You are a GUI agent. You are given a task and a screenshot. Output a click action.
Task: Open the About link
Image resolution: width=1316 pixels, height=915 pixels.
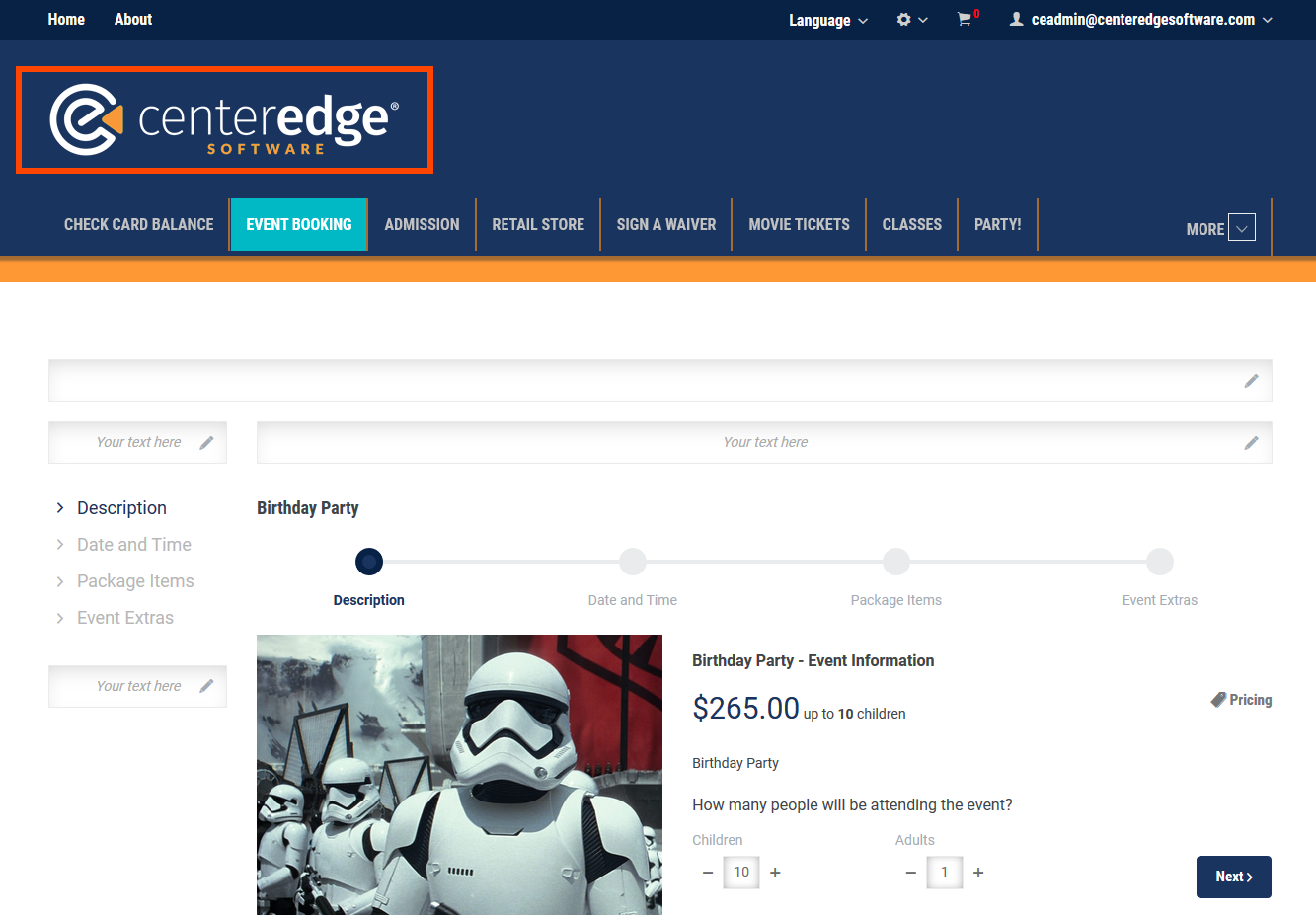(133, 20)
